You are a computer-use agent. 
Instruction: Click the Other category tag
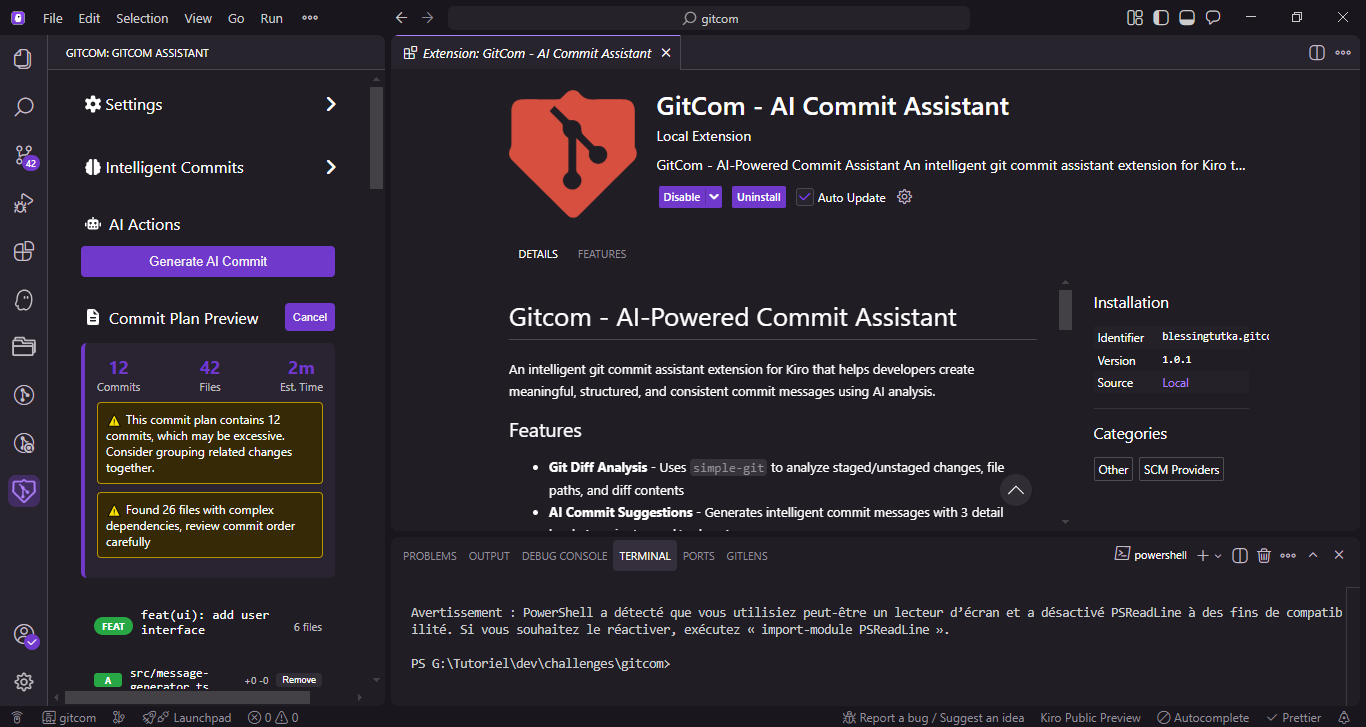click(x=1113, y=469)
